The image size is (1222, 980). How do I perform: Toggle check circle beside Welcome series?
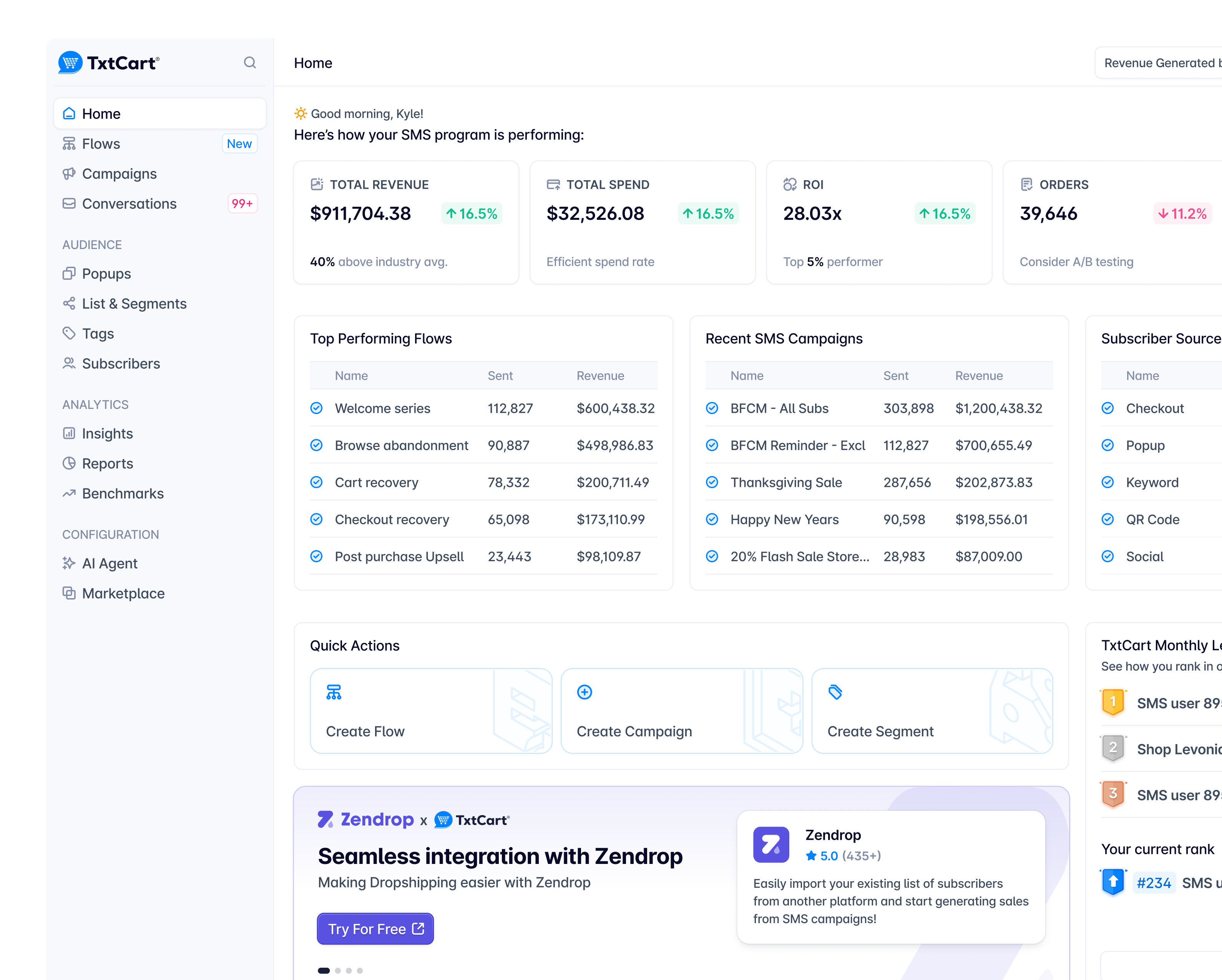317,408
